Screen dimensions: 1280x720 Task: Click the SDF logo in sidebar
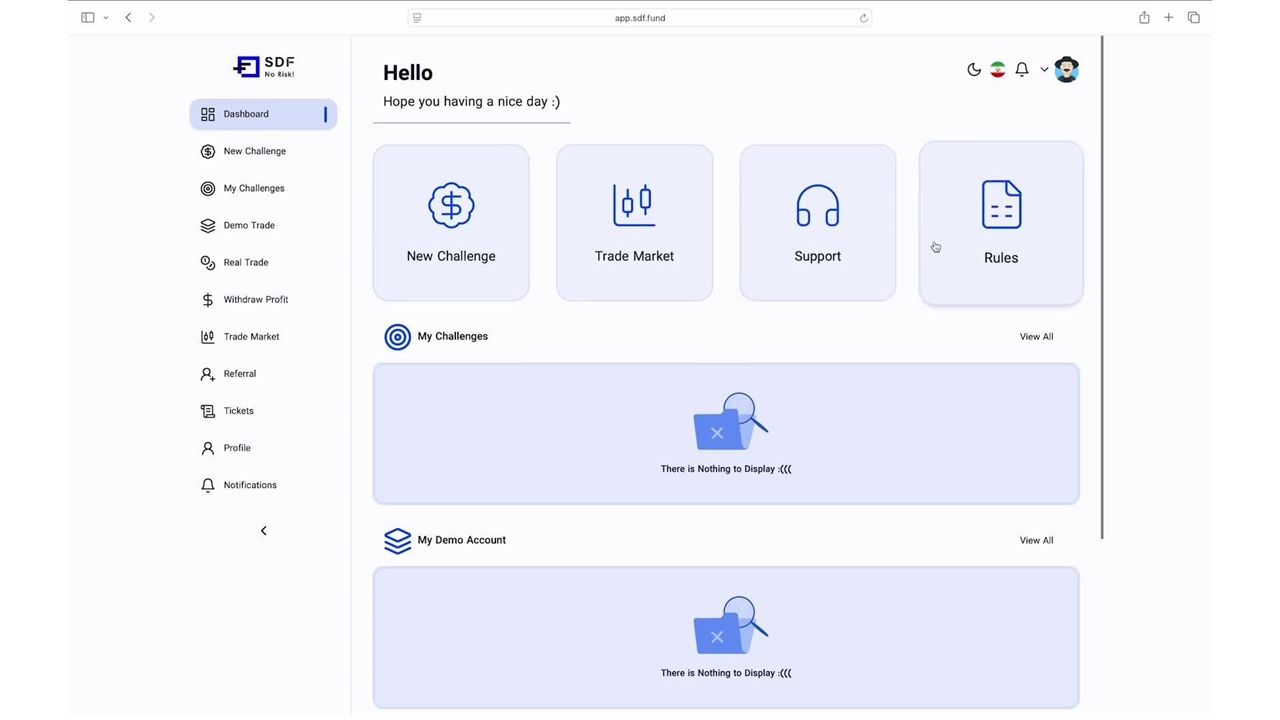click(x=264, y=67)
